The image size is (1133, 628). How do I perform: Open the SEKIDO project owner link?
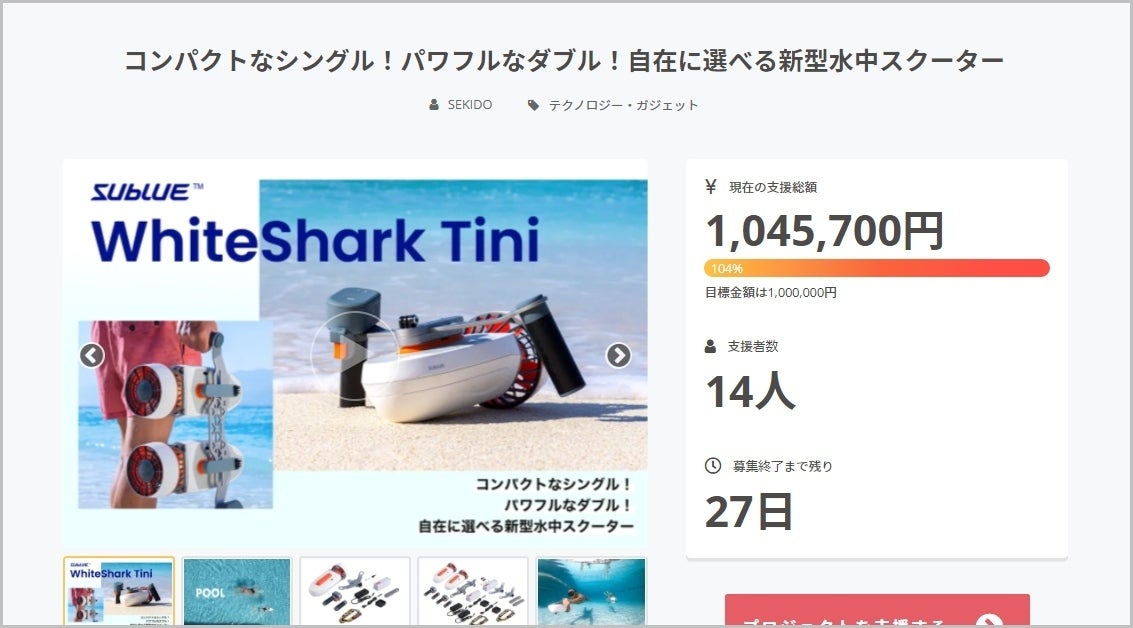coord(470,105)
